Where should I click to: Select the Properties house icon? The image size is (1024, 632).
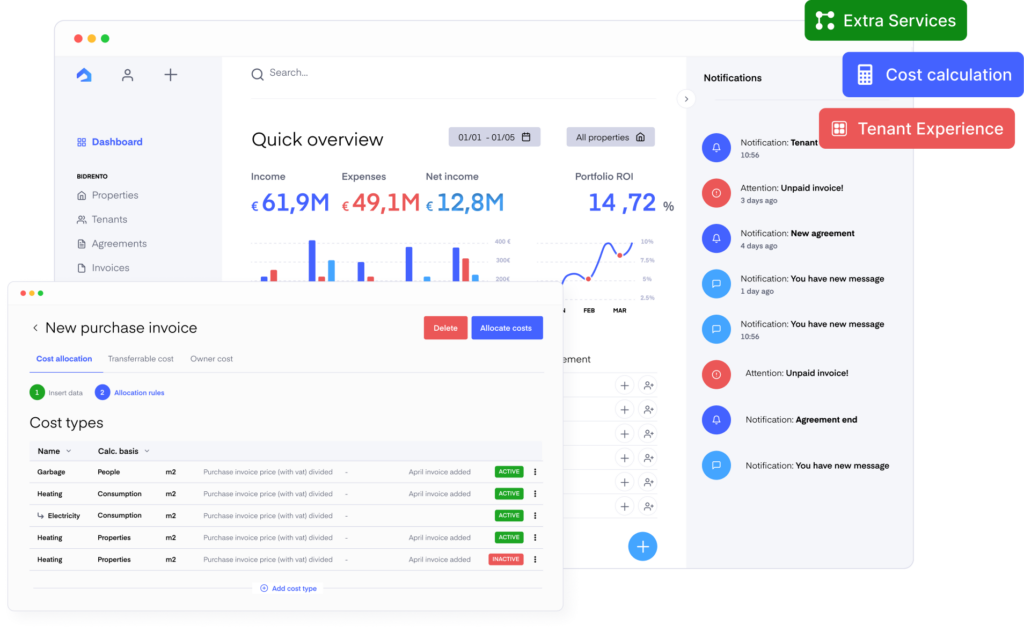81,195
